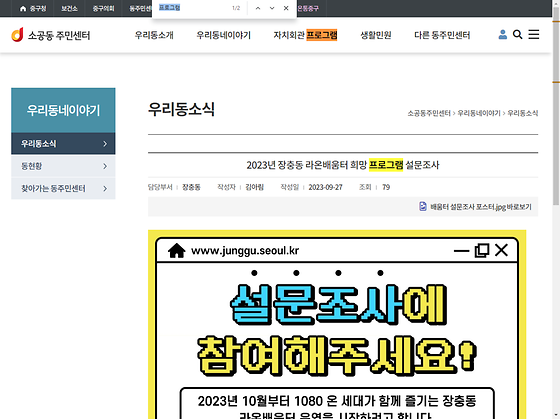Click the 우리동소식 page heading
This screenshot has width=560, height=419.
click(181, 109)
